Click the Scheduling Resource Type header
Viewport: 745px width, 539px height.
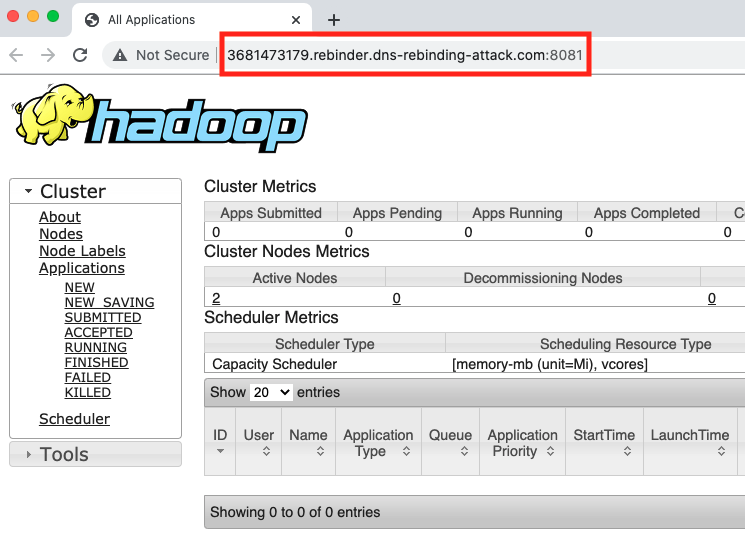(625, 344)
